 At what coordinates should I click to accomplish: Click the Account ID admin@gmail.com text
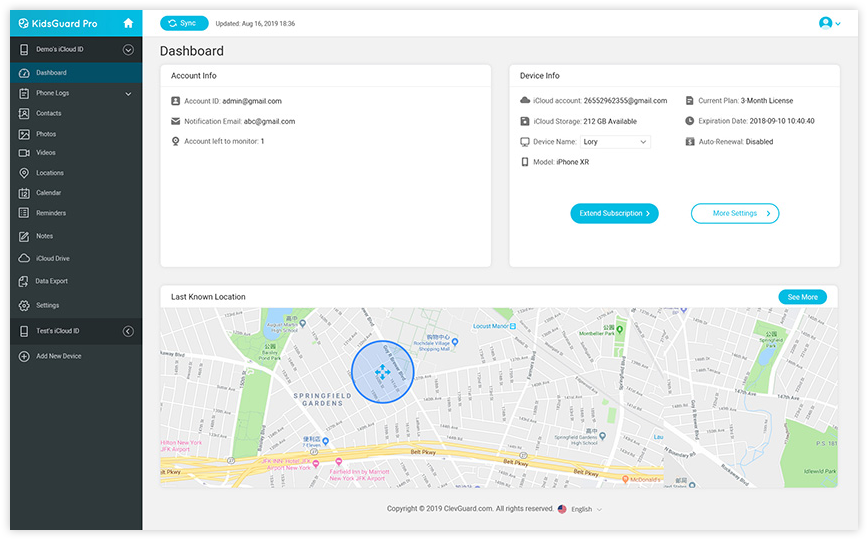coord(232,101)
